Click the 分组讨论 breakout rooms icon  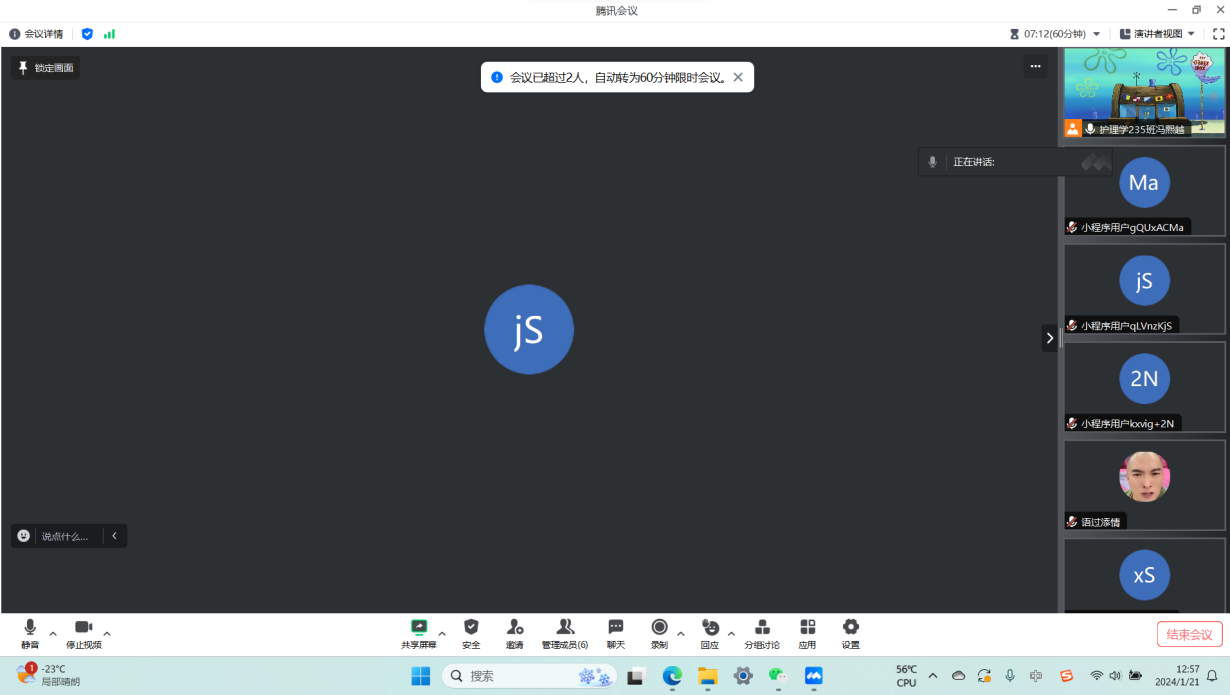coord(762,628)
